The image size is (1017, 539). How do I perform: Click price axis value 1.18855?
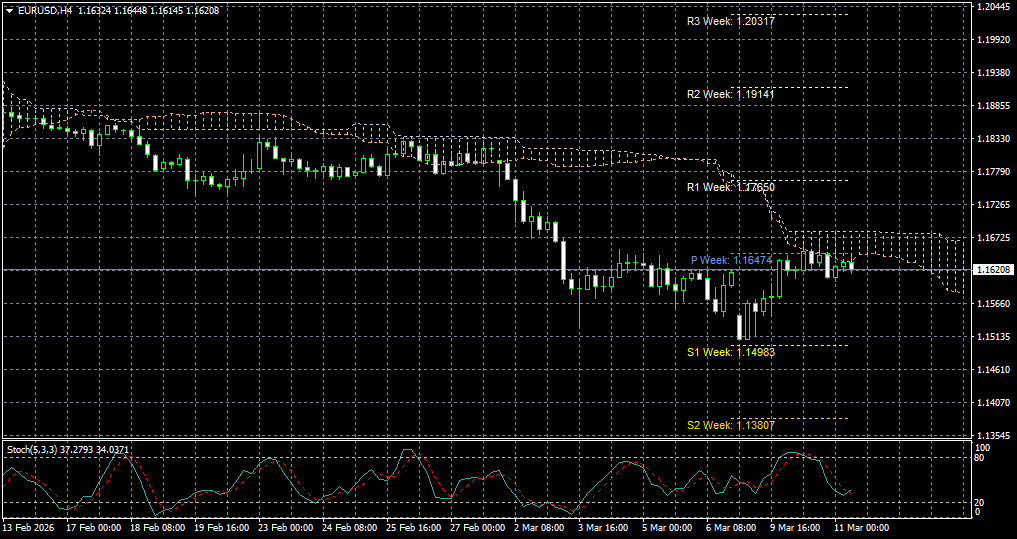[x=993, y=106]
